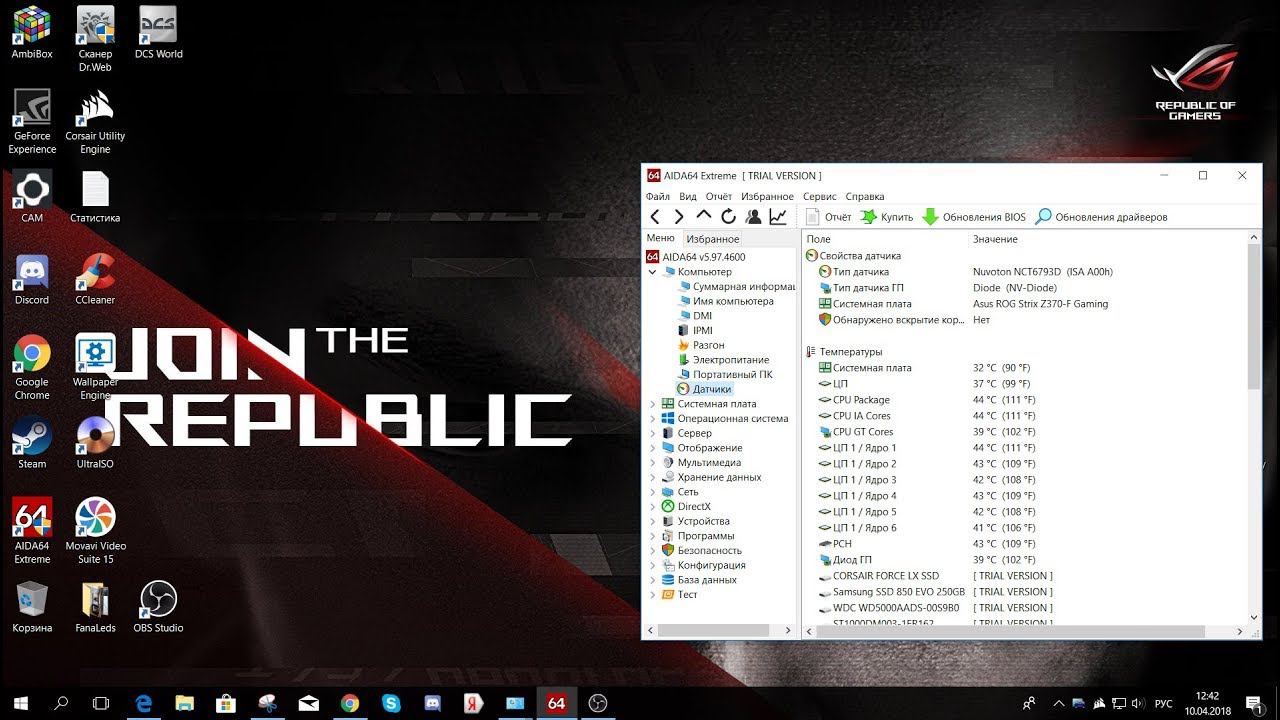Open GeForce Experience desktop icon
Viewport: 1280px width, 720px height.
click(32, 121)
